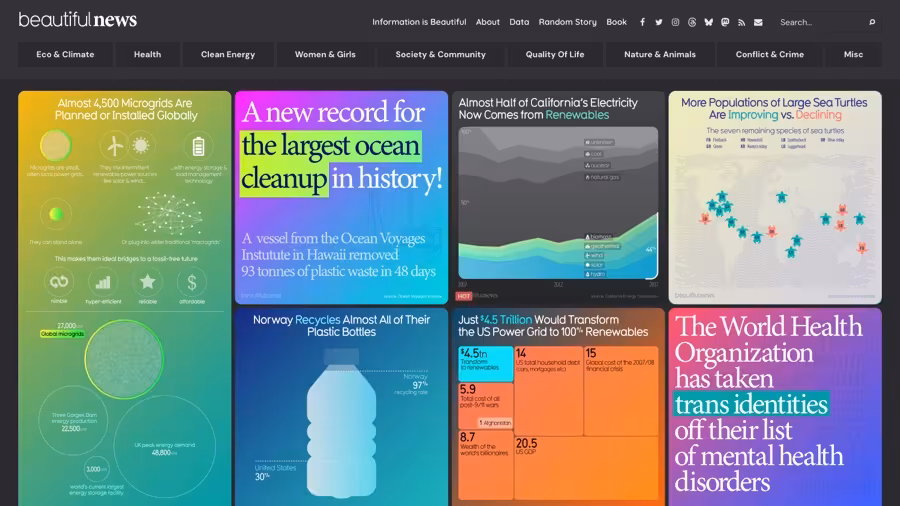Click the search magnifier icon

(872, 22)
